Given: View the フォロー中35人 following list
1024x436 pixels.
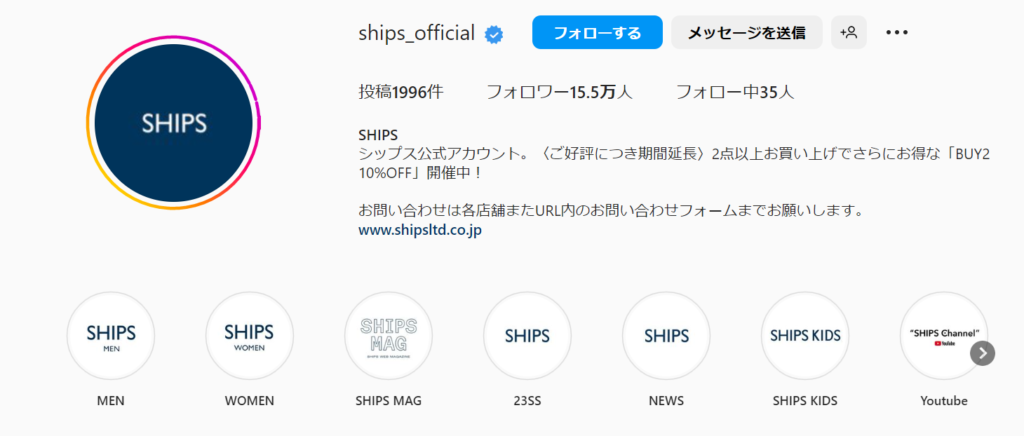Looking at the screenshot, I should point(735,92).
